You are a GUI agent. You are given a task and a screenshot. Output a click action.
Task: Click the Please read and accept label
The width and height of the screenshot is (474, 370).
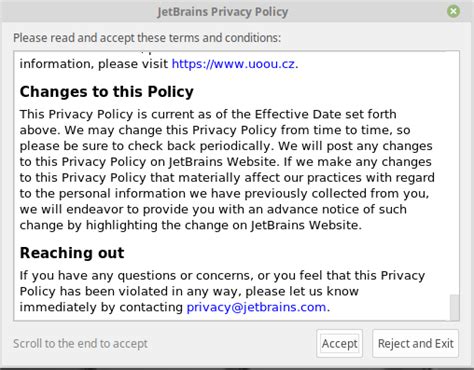click(147, 38)
